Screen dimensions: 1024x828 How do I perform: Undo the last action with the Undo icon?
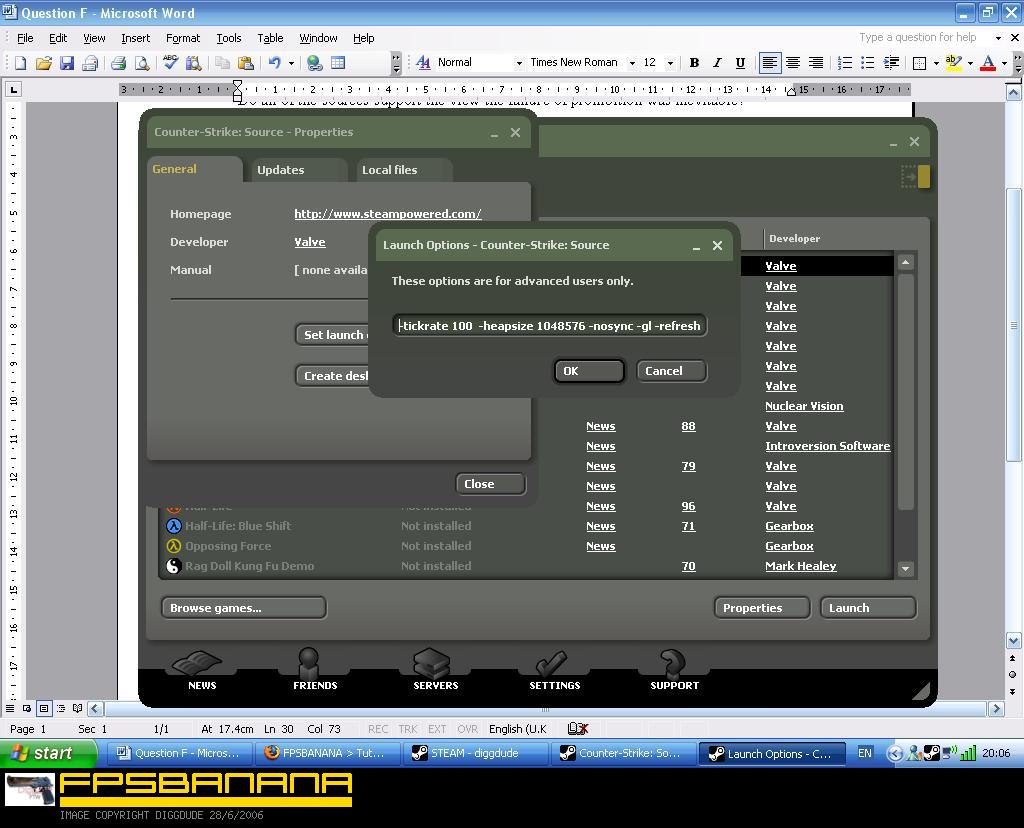274,63
